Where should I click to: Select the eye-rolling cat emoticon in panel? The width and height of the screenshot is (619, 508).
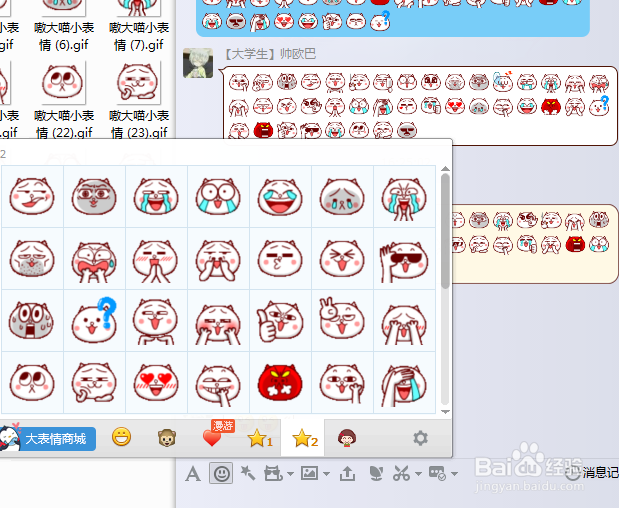32,382
